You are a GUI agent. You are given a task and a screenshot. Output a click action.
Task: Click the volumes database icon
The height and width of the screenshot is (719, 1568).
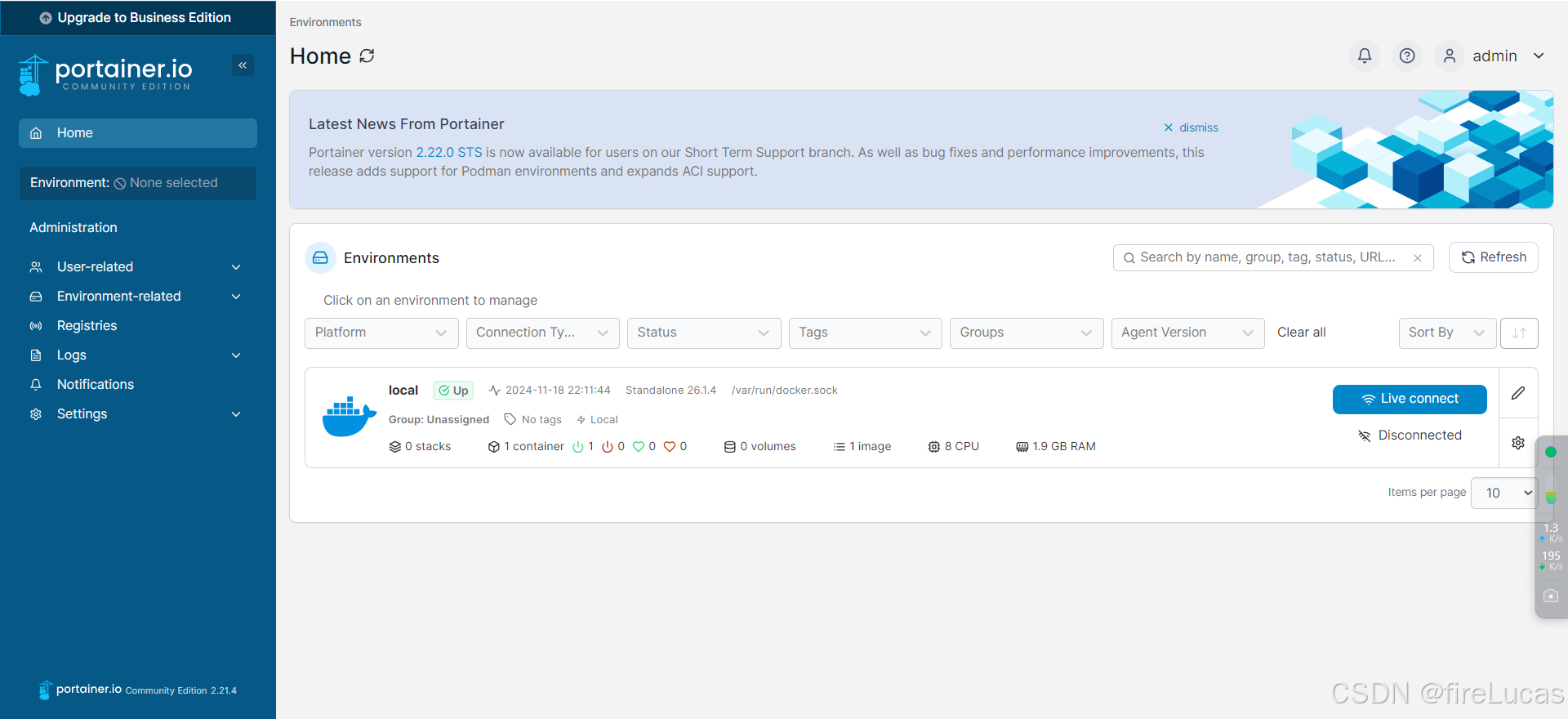730,447
